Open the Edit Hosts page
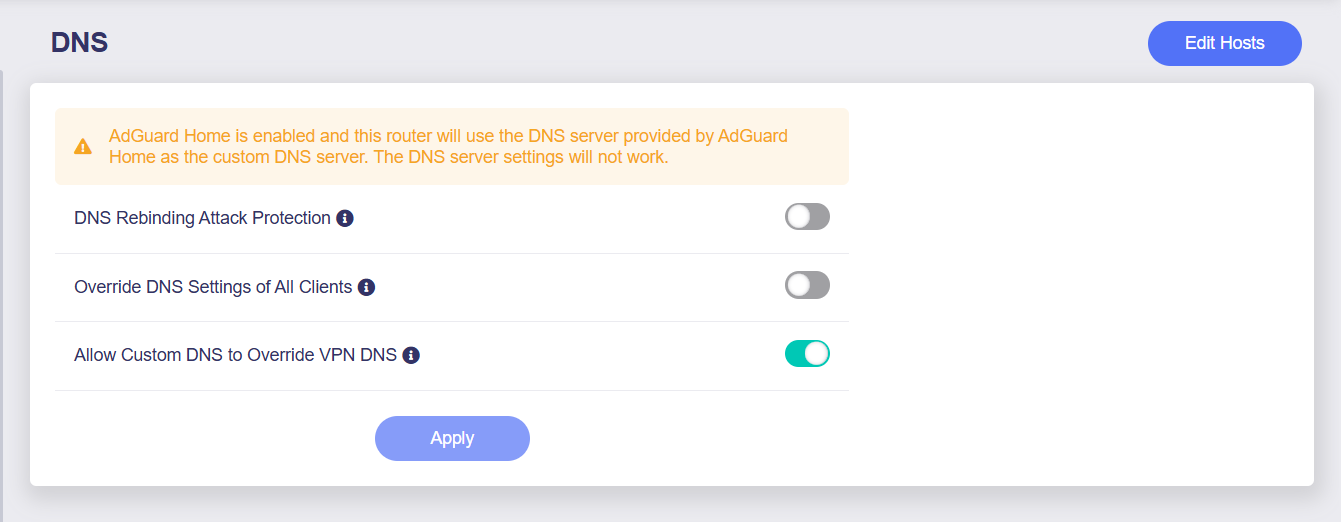The image size is (1341, 522). [1225, 43]
